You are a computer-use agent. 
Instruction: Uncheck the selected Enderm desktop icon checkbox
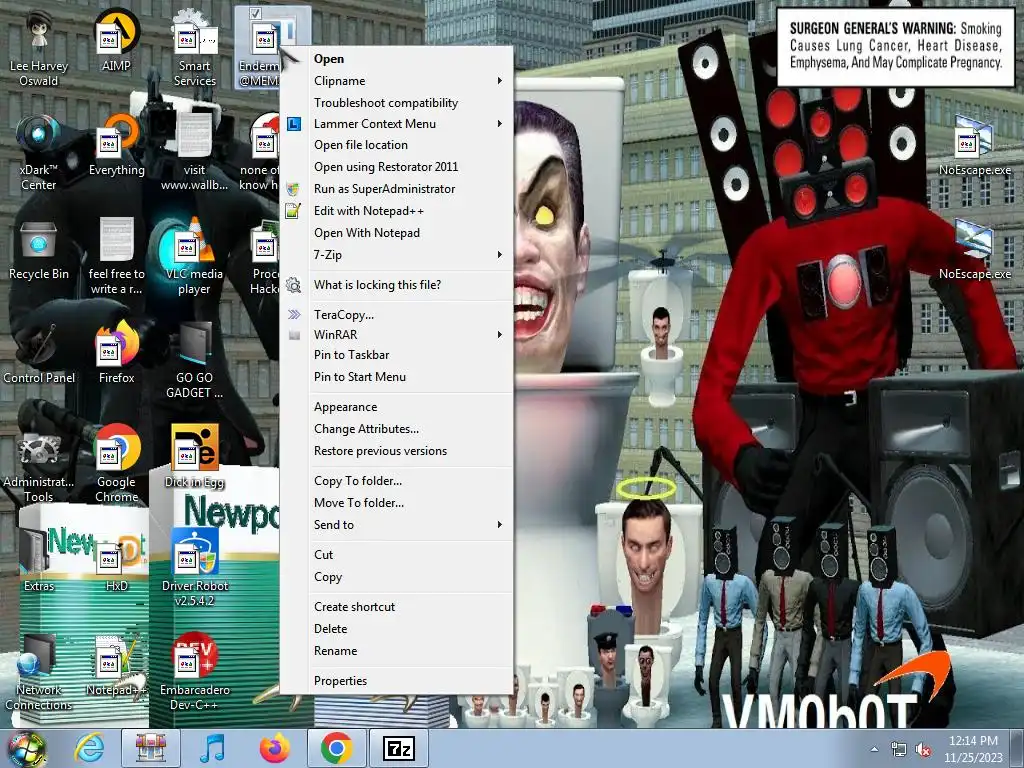(255, 13)
